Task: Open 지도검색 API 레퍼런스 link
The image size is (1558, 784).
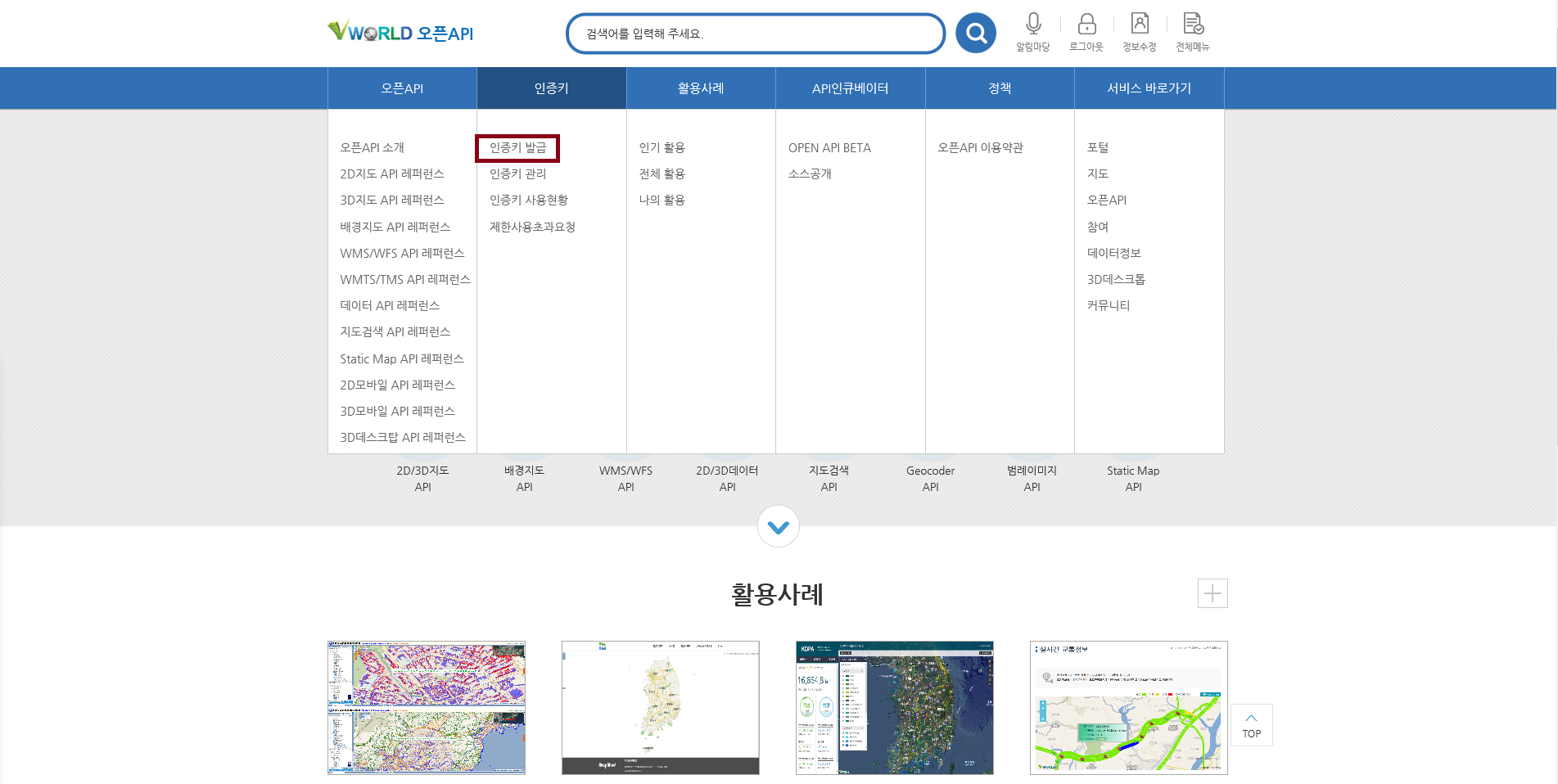Action: 395,332
